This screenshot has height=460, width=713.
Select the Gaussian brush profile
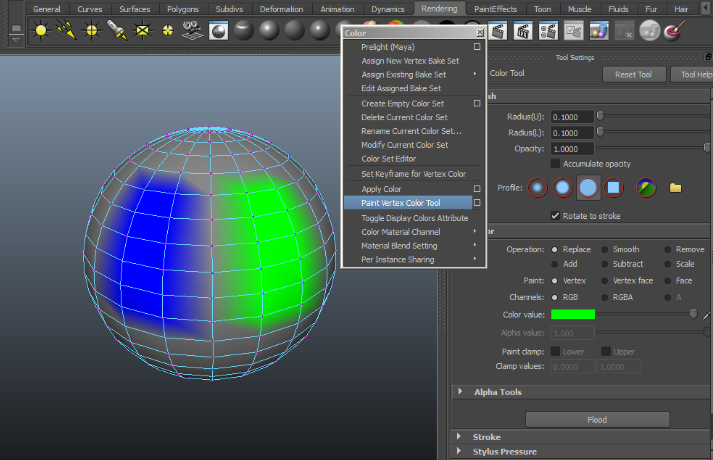538,187
